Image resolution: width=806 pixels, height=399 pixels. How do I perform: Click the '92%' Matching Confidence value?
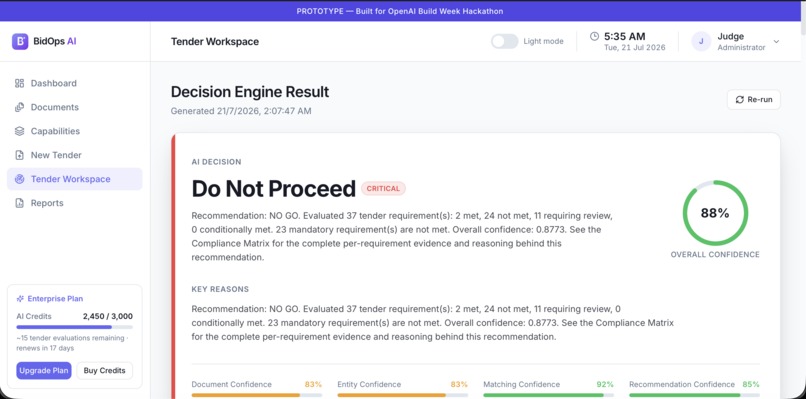(605, 385)
